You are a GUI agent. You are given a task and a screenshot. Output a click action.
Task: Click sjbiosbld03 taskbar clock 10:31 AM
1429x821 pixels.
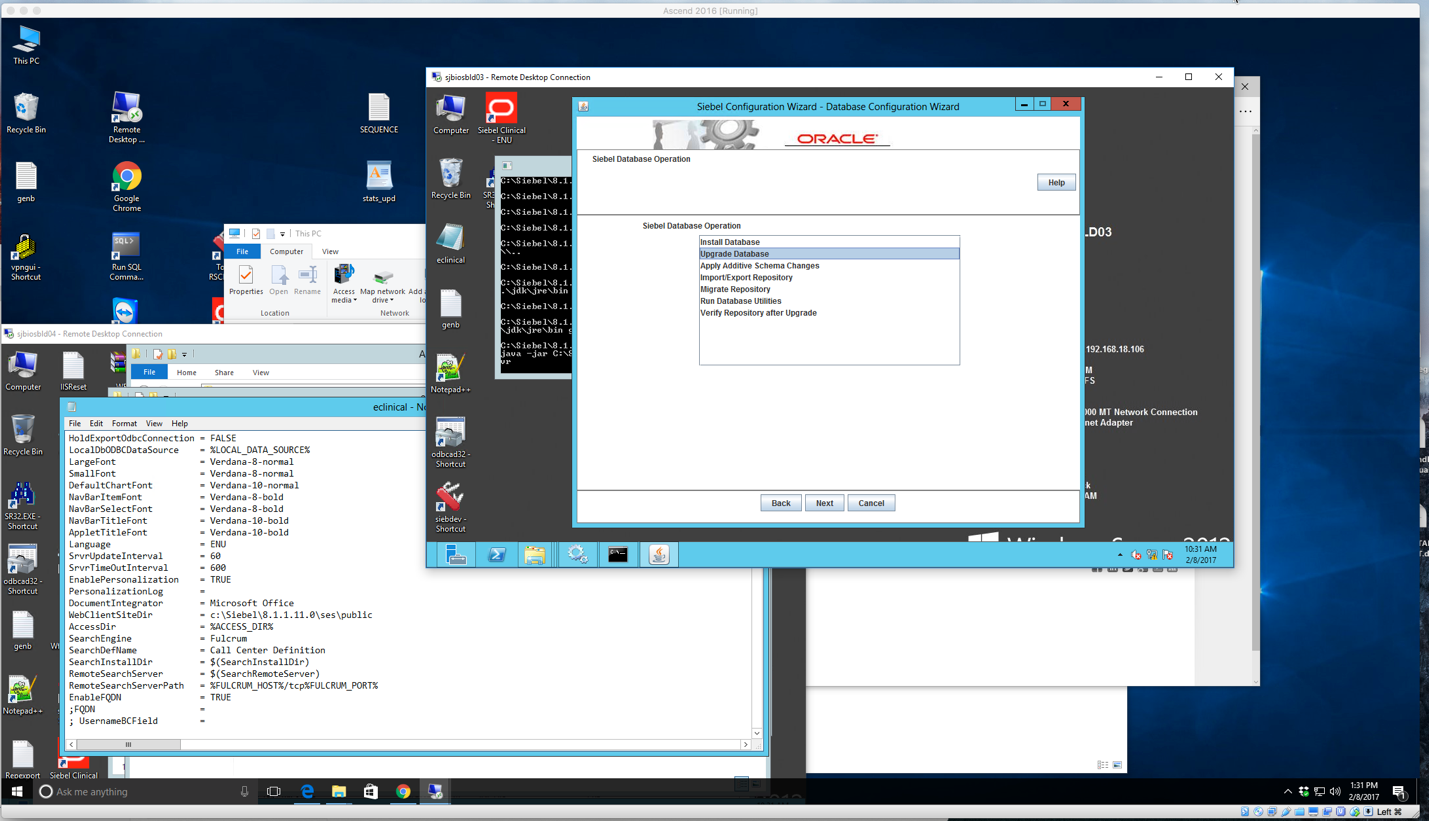[x=1201, y=555]
